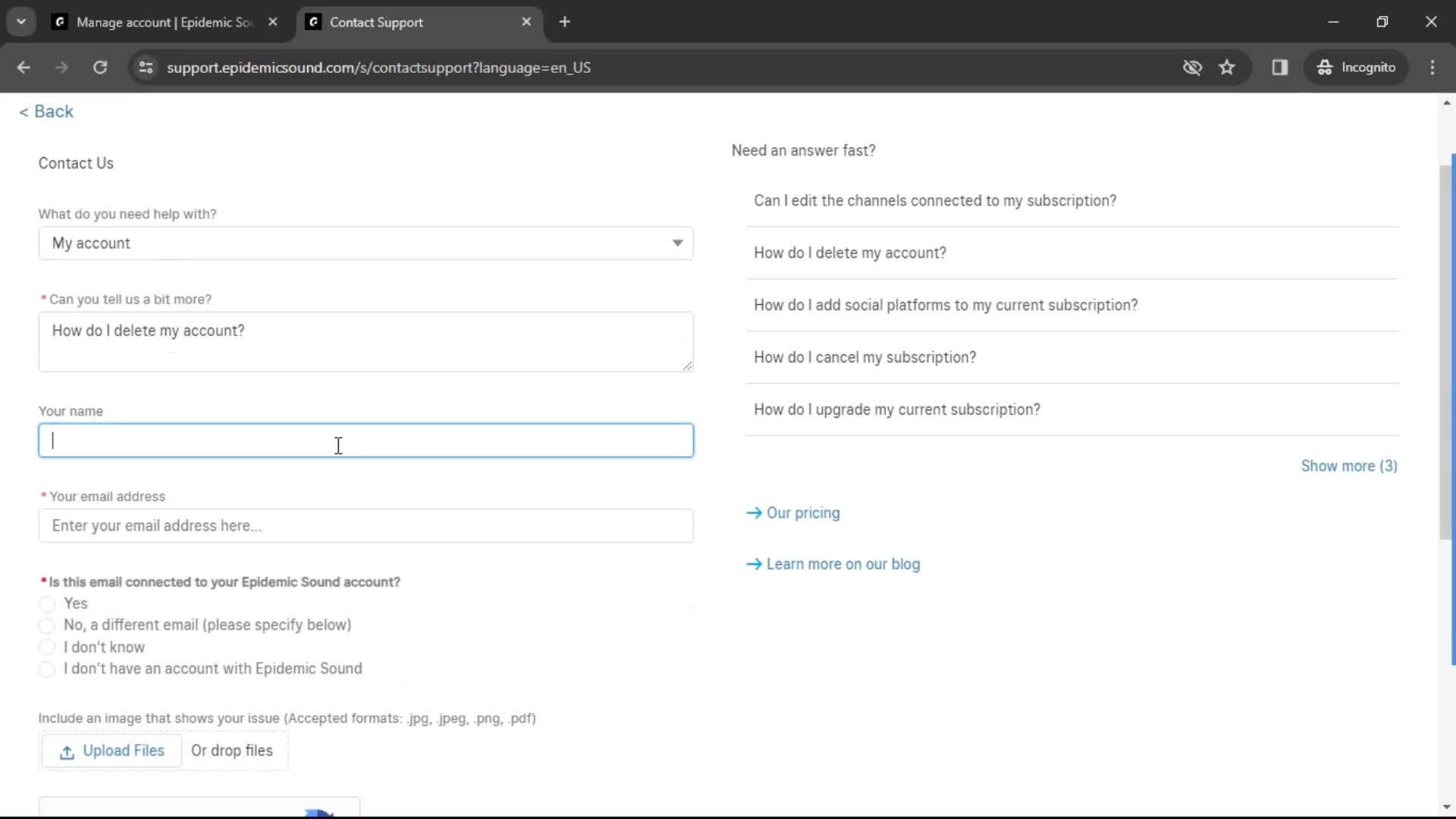
Task: Open the browser side panel
Action: click(x=1280, y=67)
